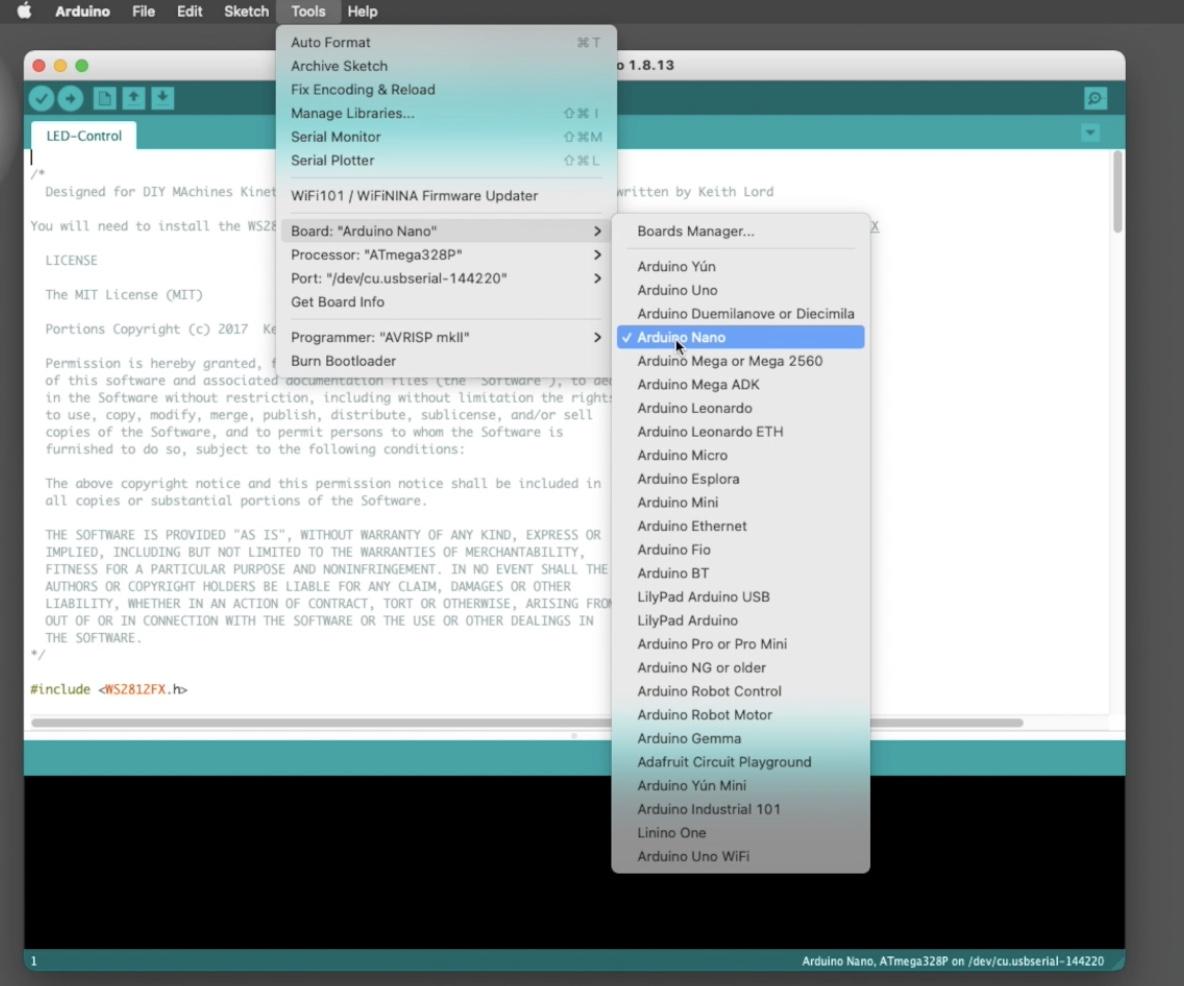
Task: Open a sketch via the up-arrow toolbar icon
Action: pos(132,98)
